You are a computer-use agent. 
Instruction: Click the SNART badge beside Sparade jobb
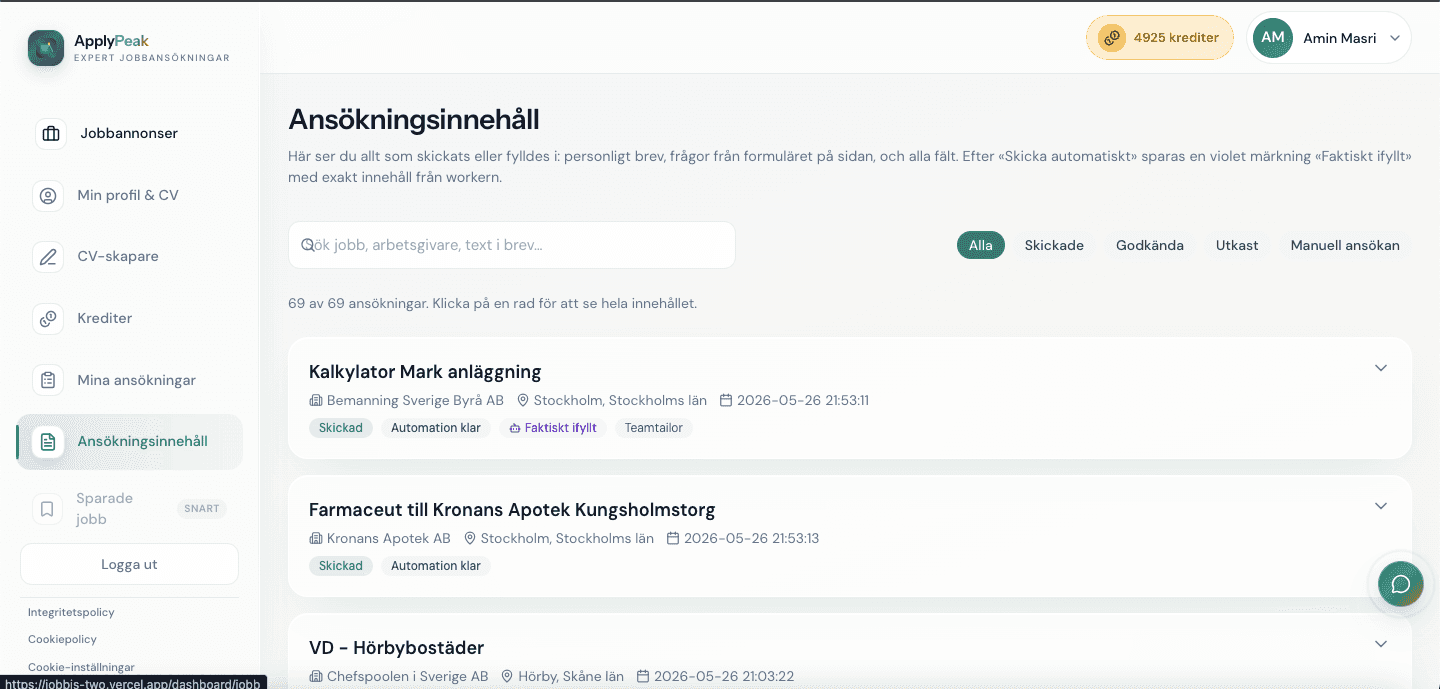[202, 509]
